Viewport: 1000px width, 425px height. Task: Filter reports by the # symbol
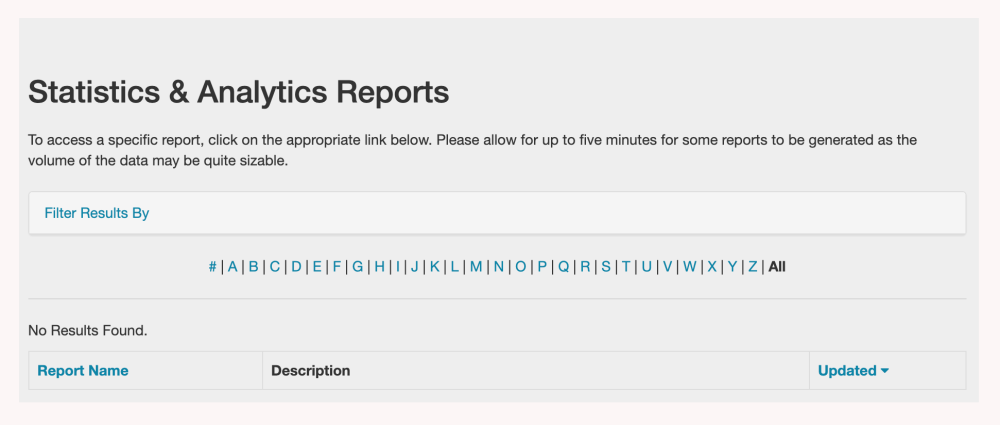[213, 267]
